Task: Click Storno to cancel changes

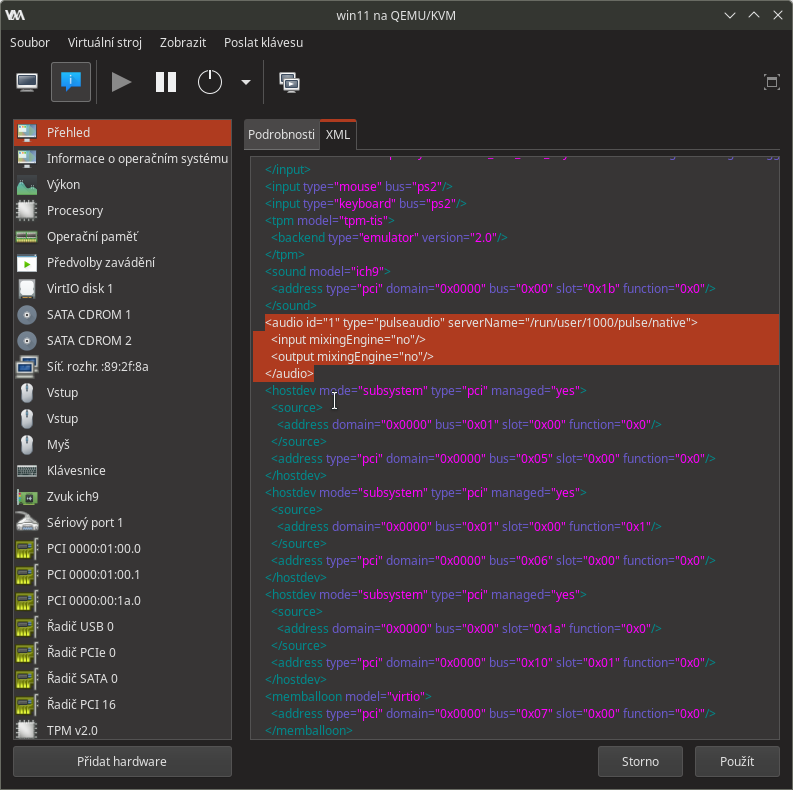Action: click(640, 761)
